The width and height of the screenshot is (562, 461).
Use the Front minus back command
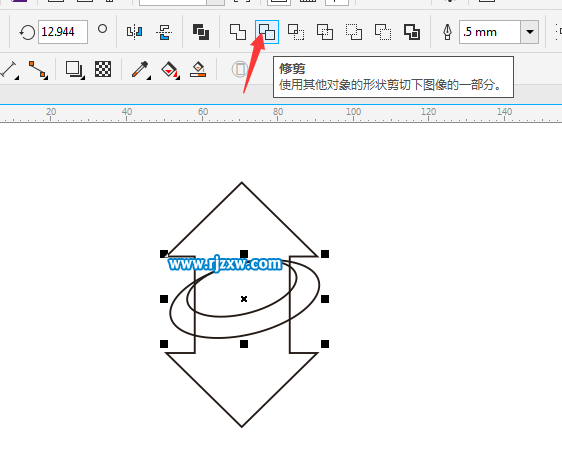[354, 32]
